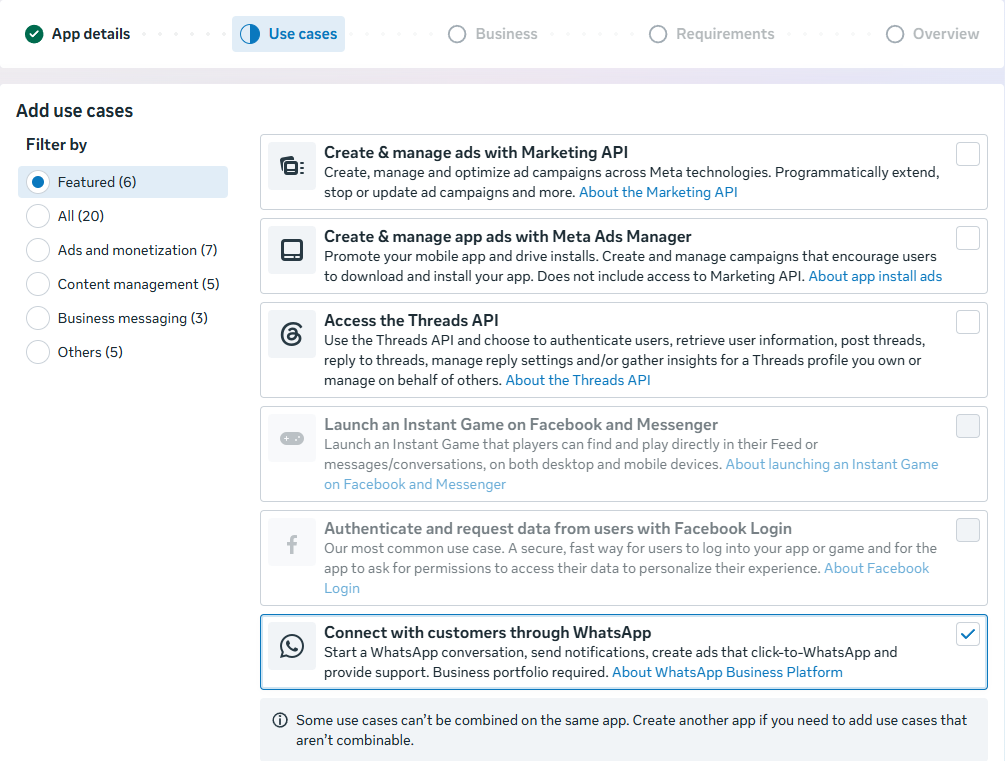Screen dimensions: 1005x761
Task: Click the WhatsApp logo icon
Action: click(x=292, y=646)
